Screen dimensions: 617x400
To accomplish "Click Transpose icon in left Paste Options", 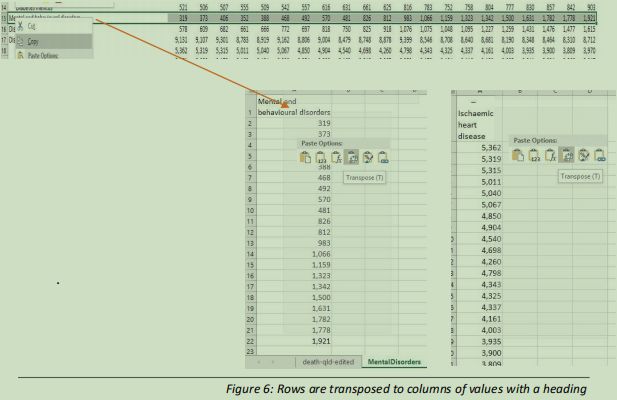I will pos(352,157).
